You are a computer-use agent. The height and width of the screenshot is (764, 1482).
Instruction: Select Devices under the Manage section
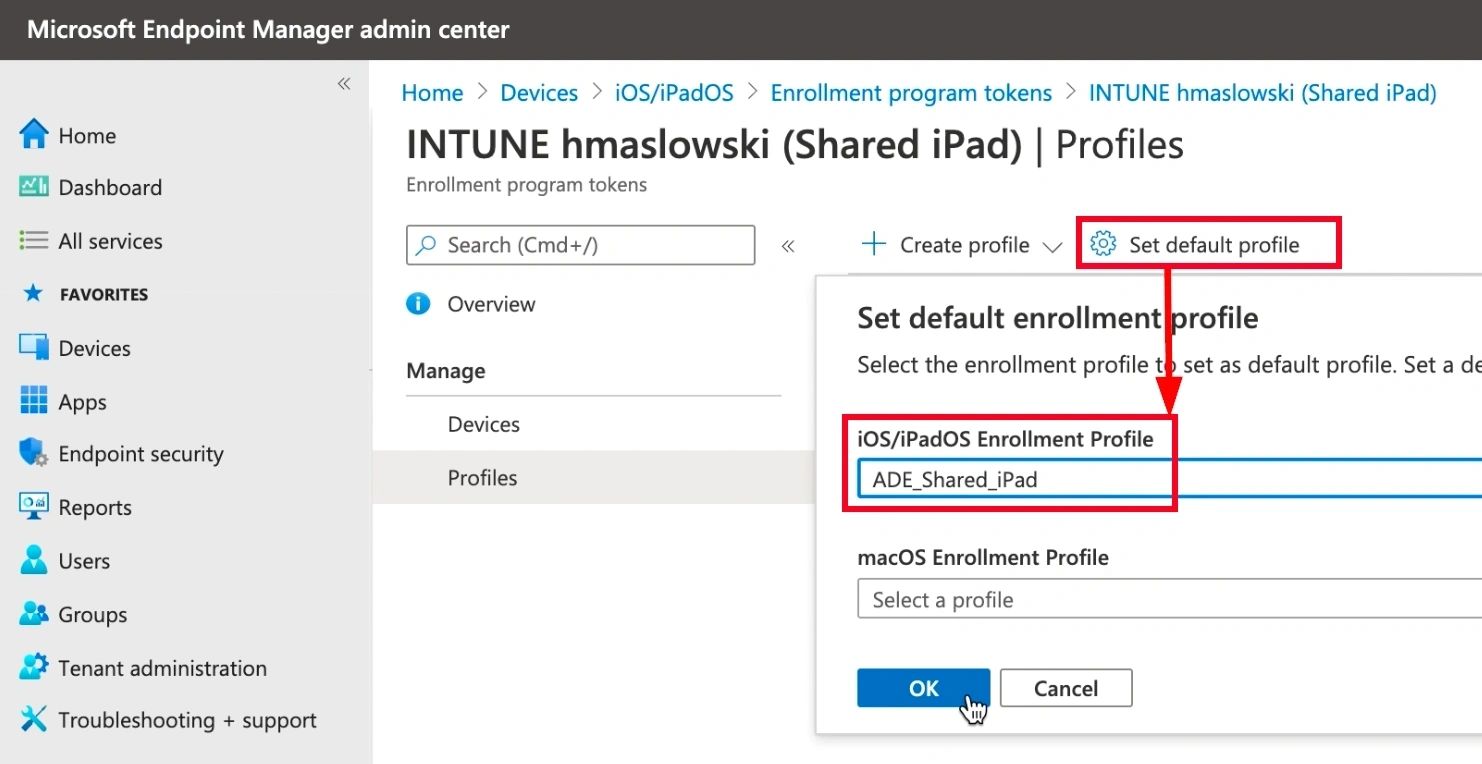484,424
